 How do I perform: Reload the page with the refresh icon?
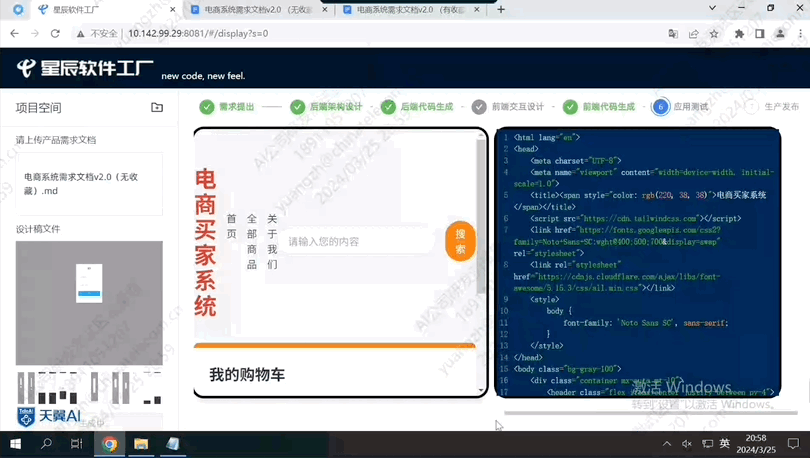[55, 34]
